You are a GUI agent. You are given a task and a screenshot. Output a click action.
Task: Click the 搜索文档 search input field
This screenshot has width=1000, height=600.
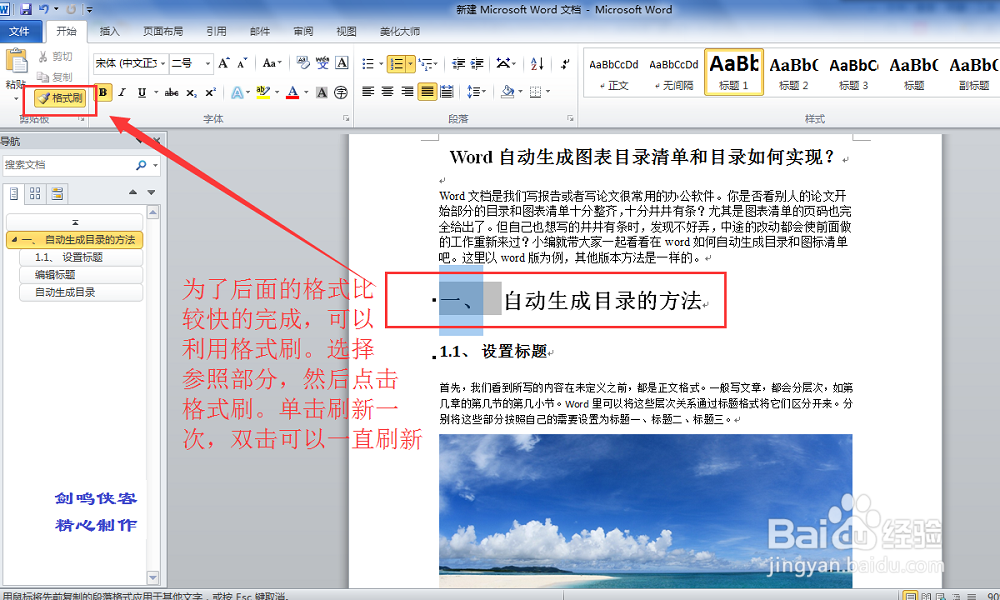tap(68, 165)
